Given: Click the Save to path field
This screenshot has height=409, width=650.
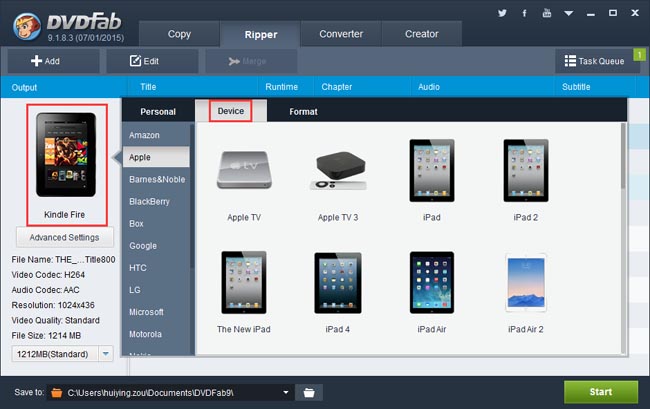Looking at the screenshot, I should [170, 392].
